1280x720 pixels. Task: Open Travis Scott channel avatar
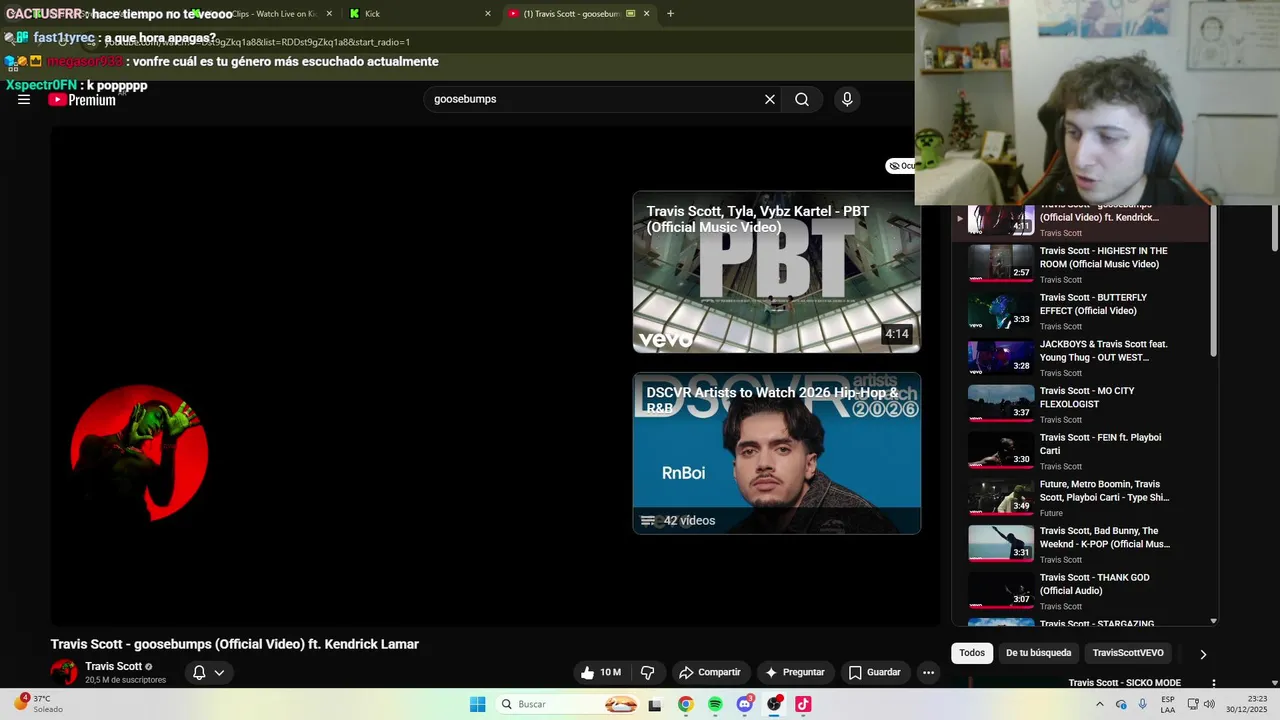click(x=64, y=672)
